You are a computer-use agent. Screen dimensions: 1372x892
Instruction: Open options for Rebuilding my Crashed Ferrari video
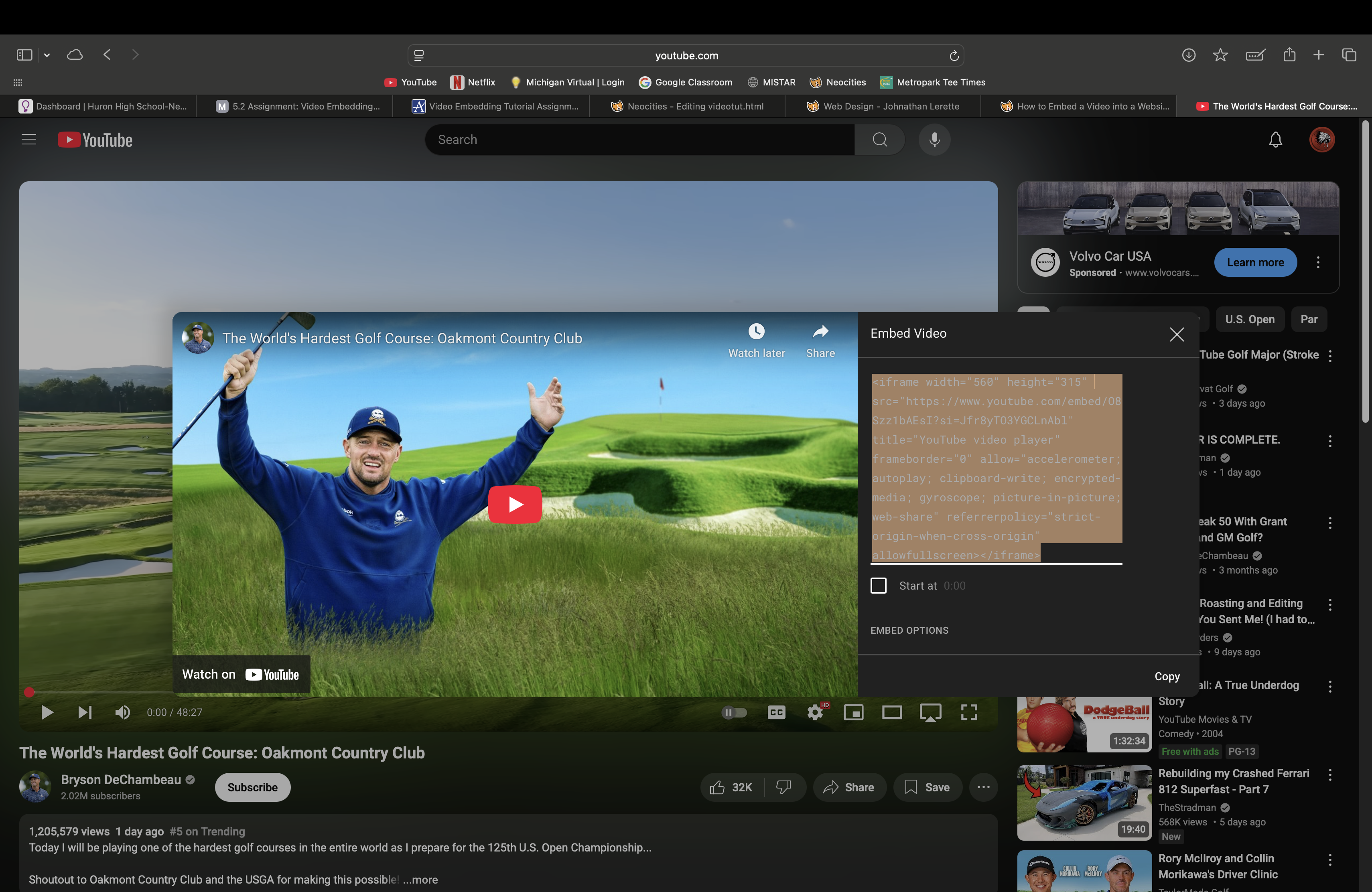pyautogui.click(x=1330, y=774)
